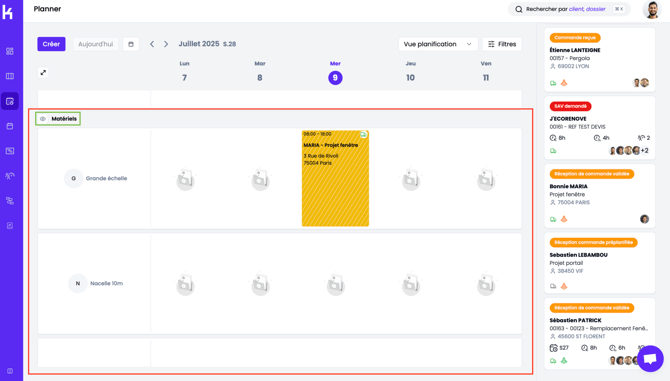This screenshot has height=381, width=670.
Task: Add booking for Nacelle 10m on Monday 7
Action: click(185, 284)
